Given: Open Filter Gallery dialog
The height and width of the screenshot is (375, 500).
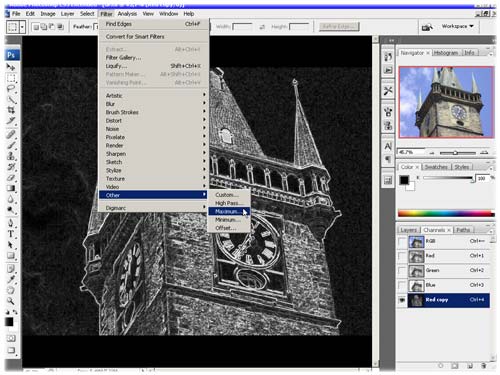Looking at the screenshot, I should [x=154, y=58].
